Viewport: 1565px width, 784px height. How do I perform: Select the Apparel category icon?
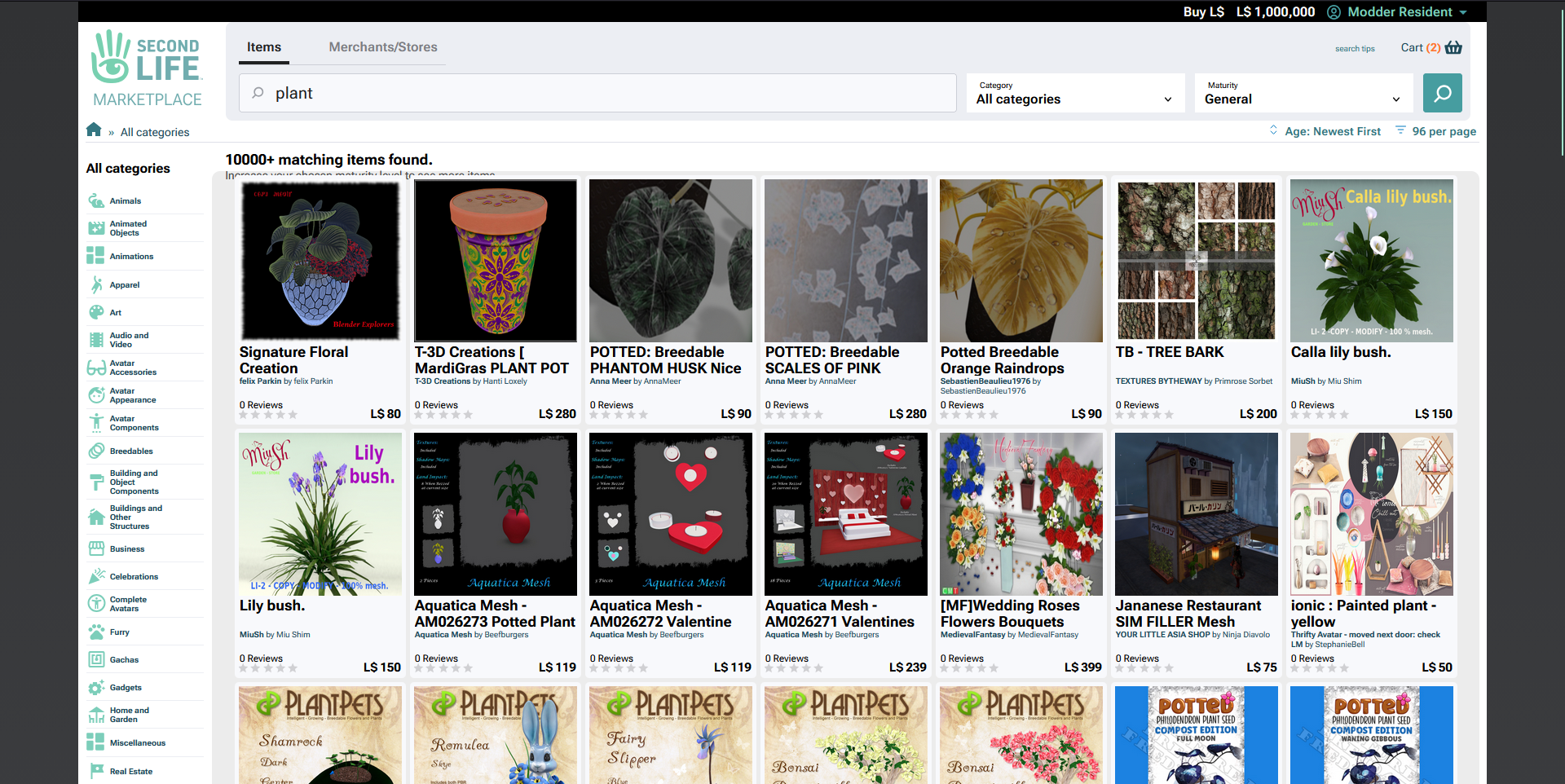pyautogui.click(x=95, y=284)
